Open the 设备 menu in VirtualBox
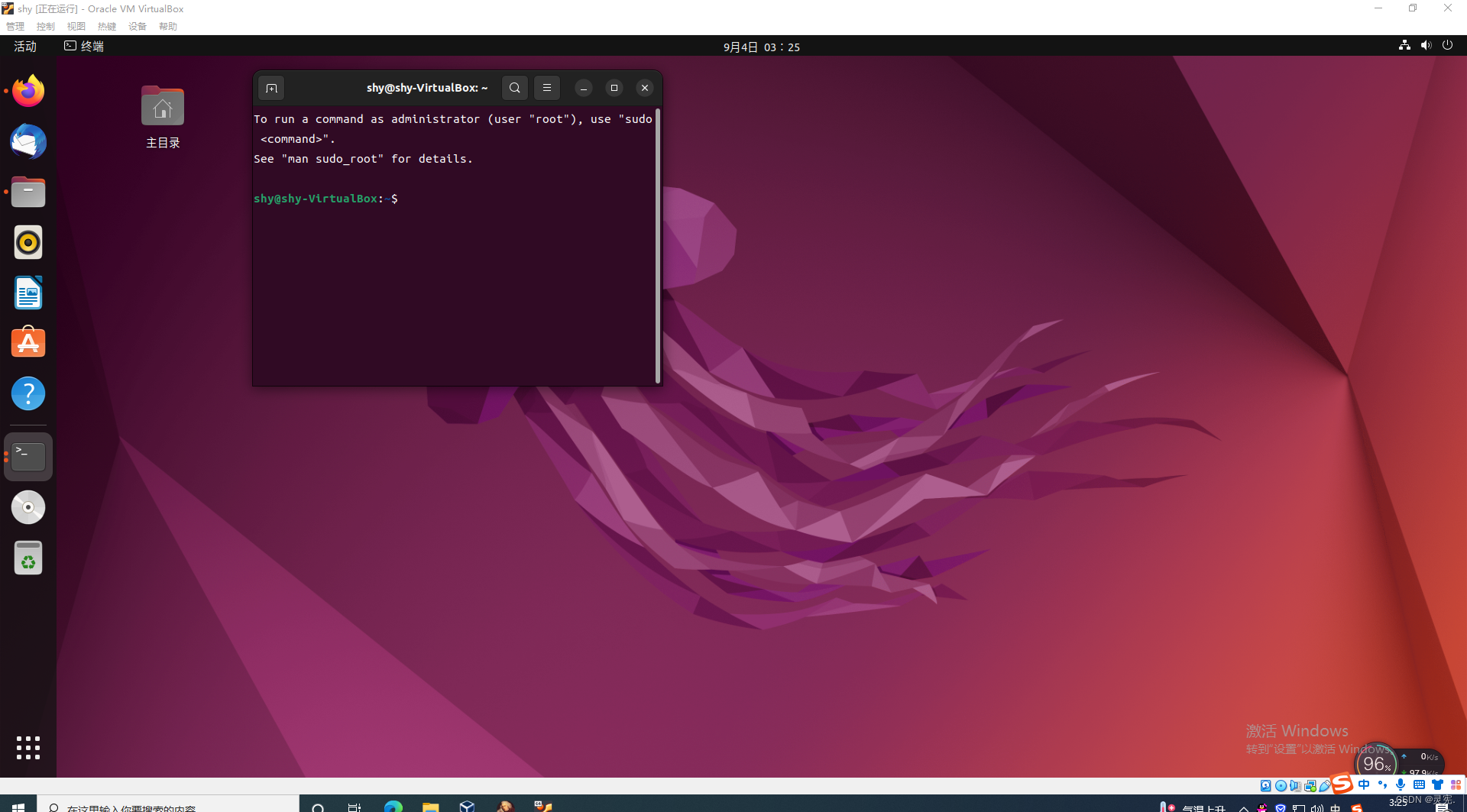Screen dimensions: 1467x812 click(138, 27)
